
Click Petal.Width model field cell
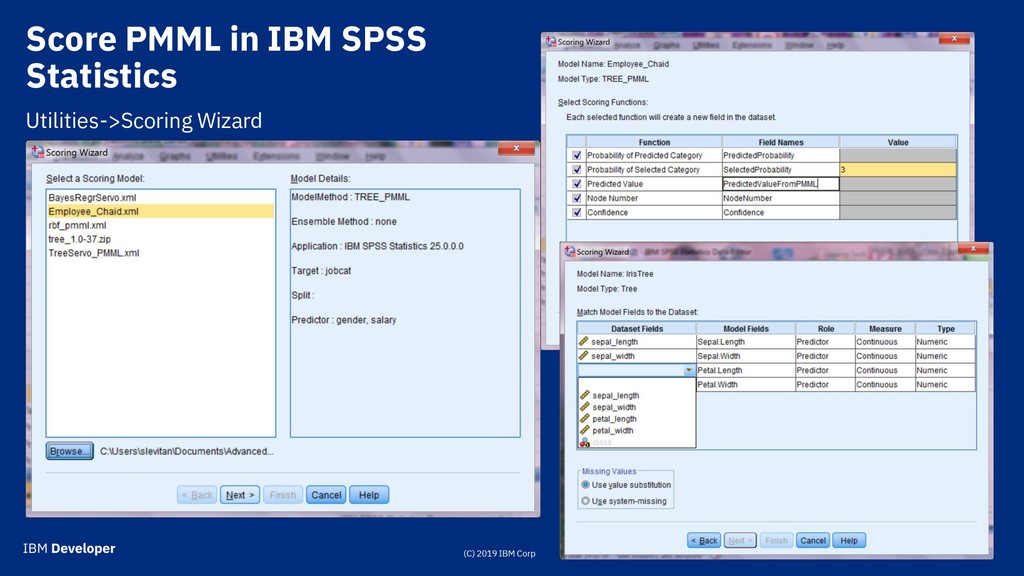[746, 385]
